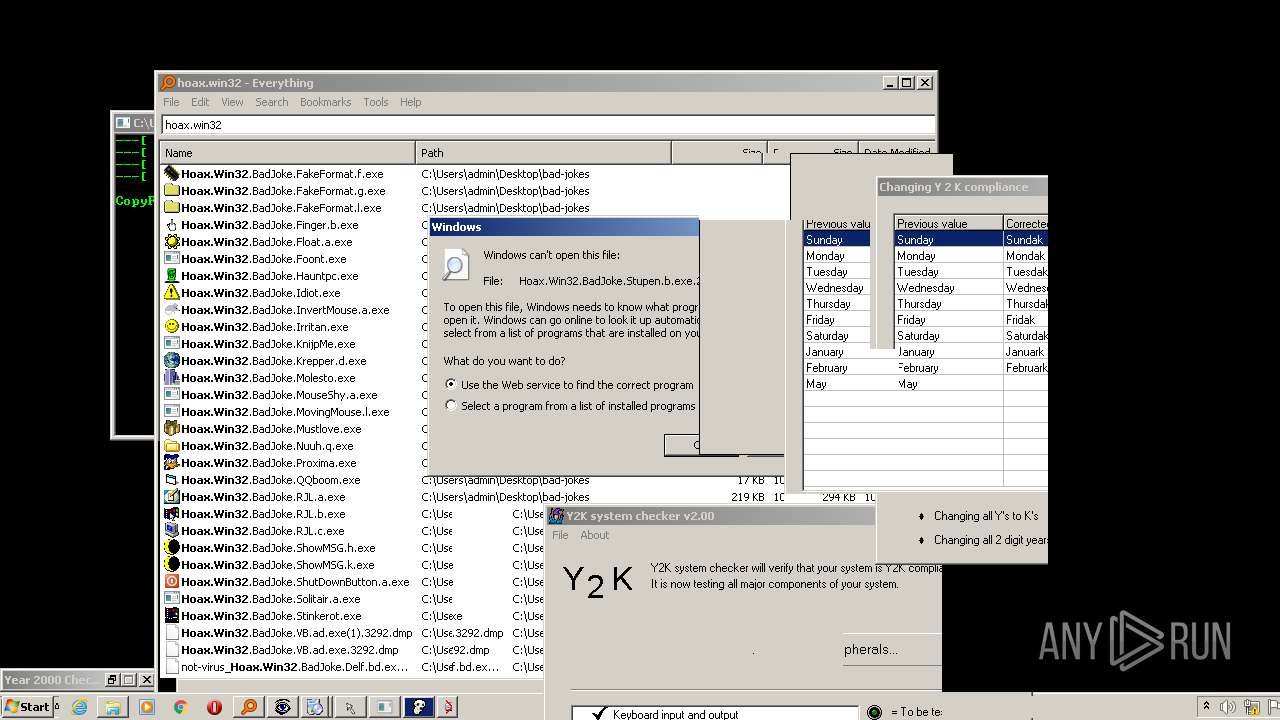Click 'Previous value' column header in Y2K compliance
The width and height of the screenshot is (1280, 720).
(948, 224)
